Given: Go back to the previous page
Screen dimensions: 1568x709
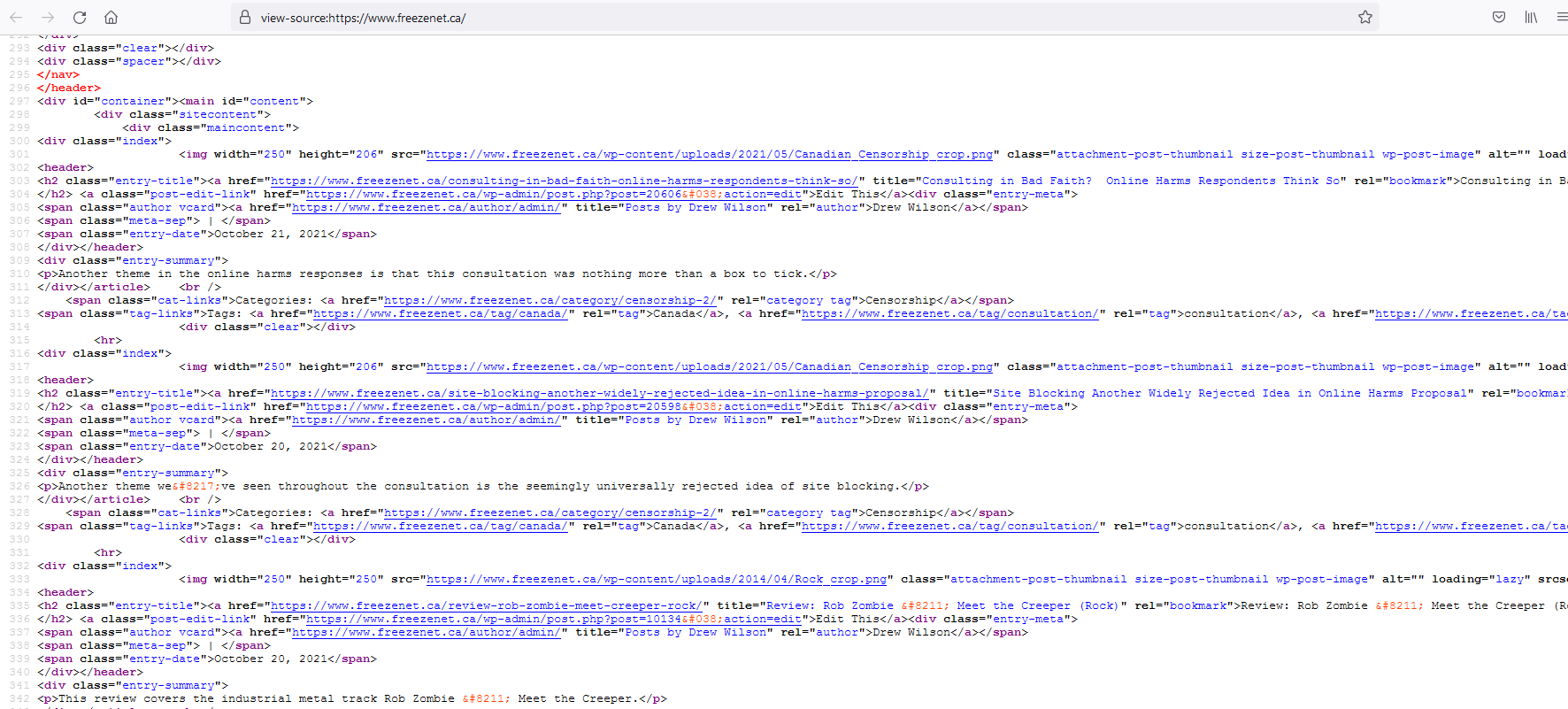Looking at the screenshot, I should (x=16, y=17).
